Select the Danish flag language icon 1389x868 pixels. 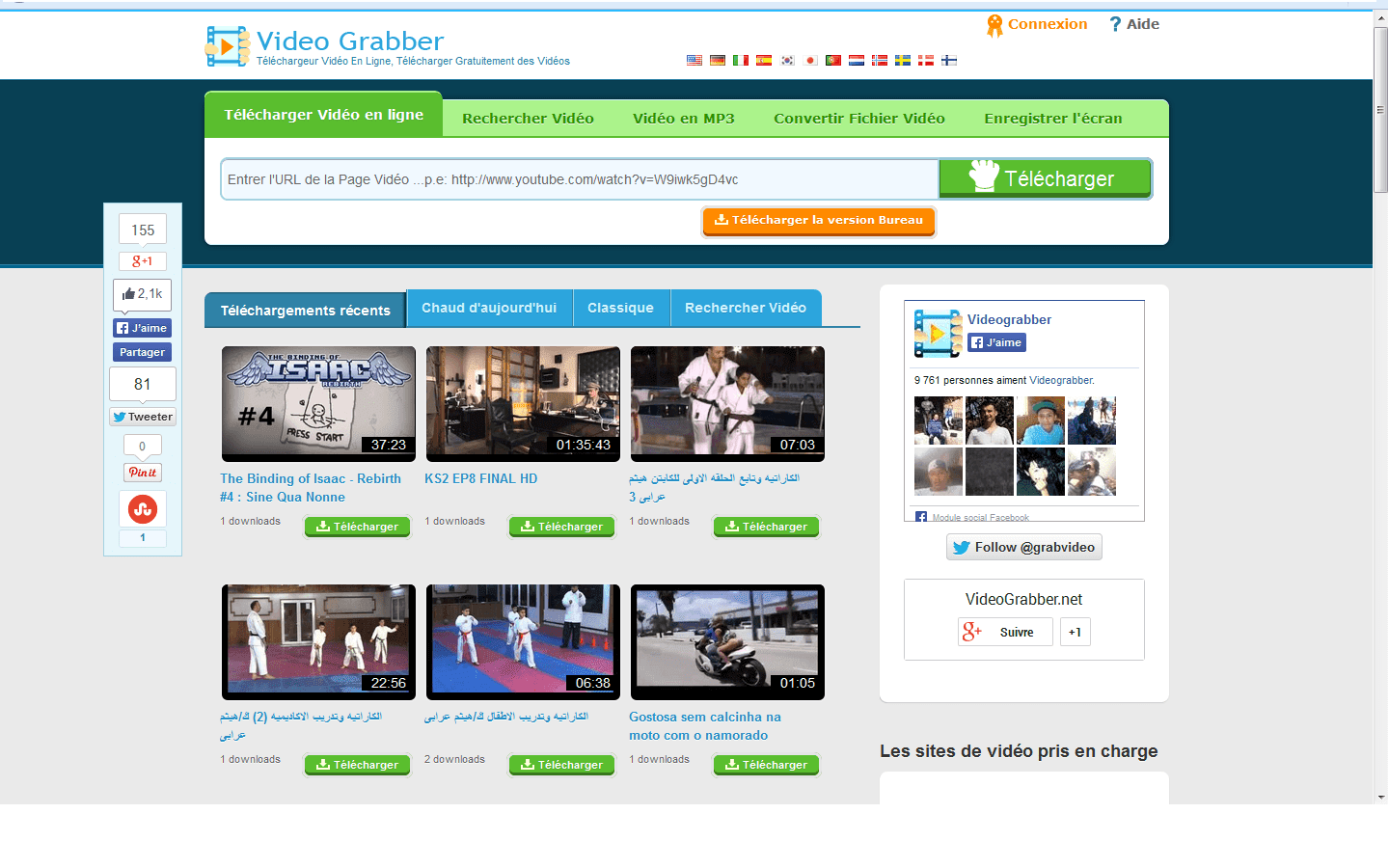click(x=926, y=60)
